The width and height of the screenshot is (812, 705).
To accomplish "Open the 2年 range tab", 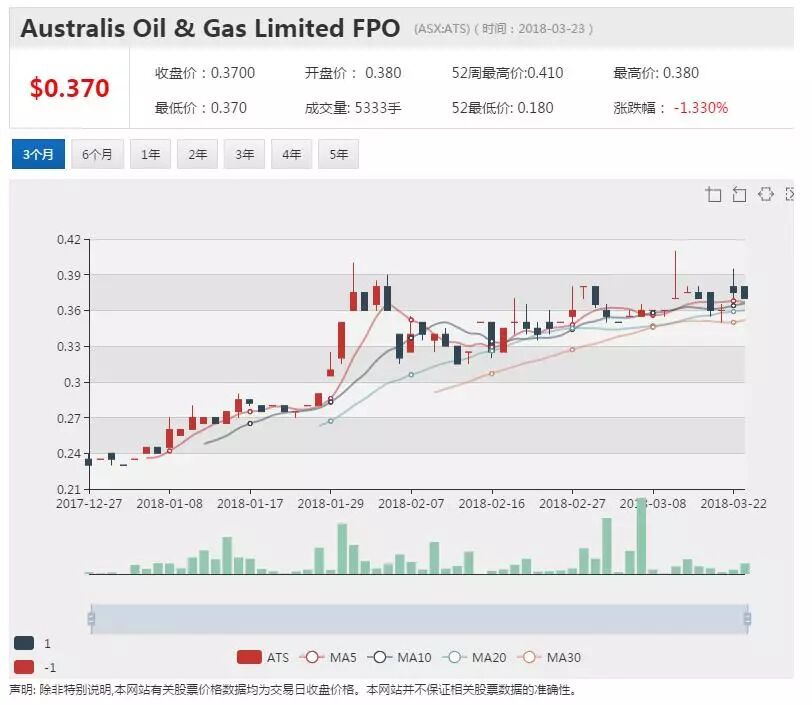I will [197, 154].
